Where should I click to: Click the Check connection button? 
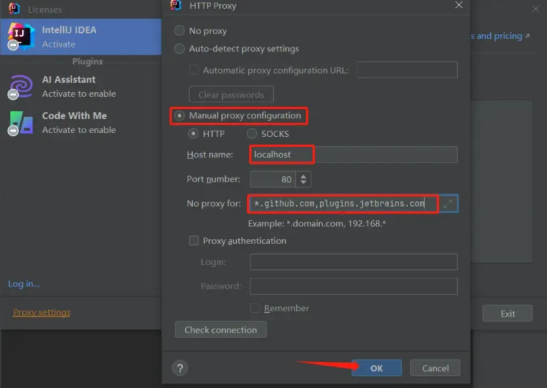221,330
